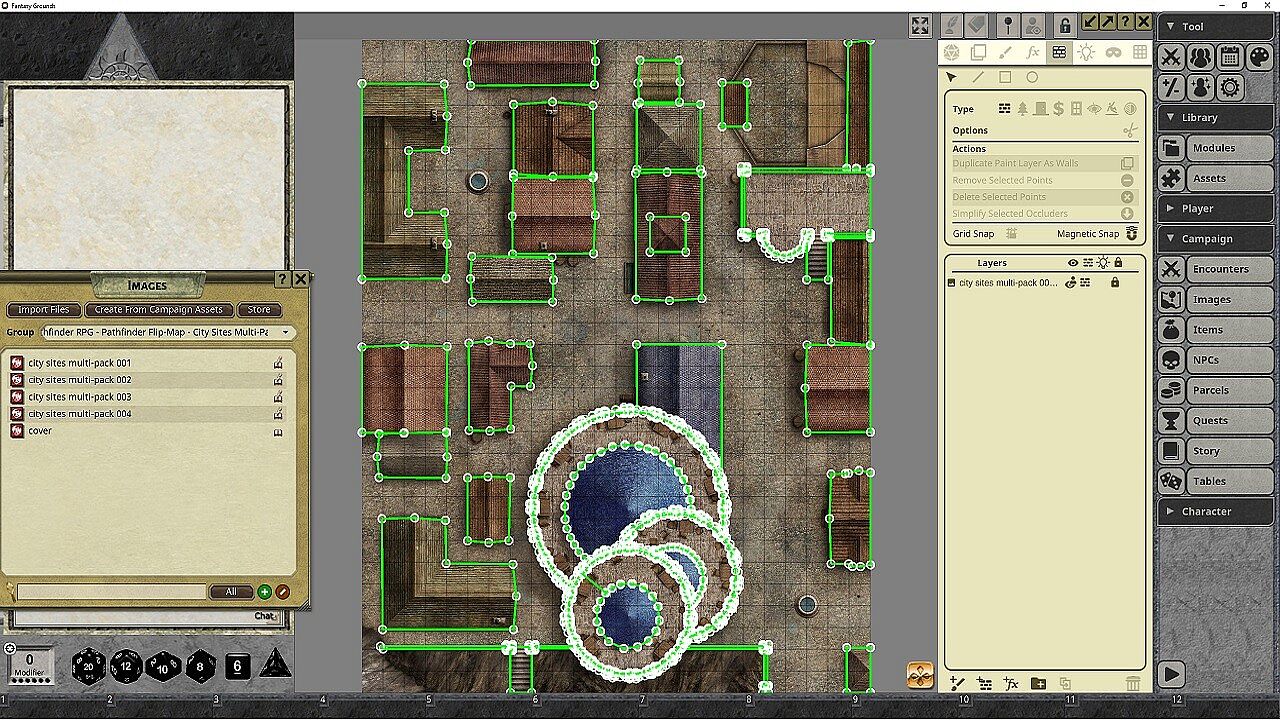Open the mask tab in image toolbar
This screenshot has width=1280, height=720.
[1113, 52]
